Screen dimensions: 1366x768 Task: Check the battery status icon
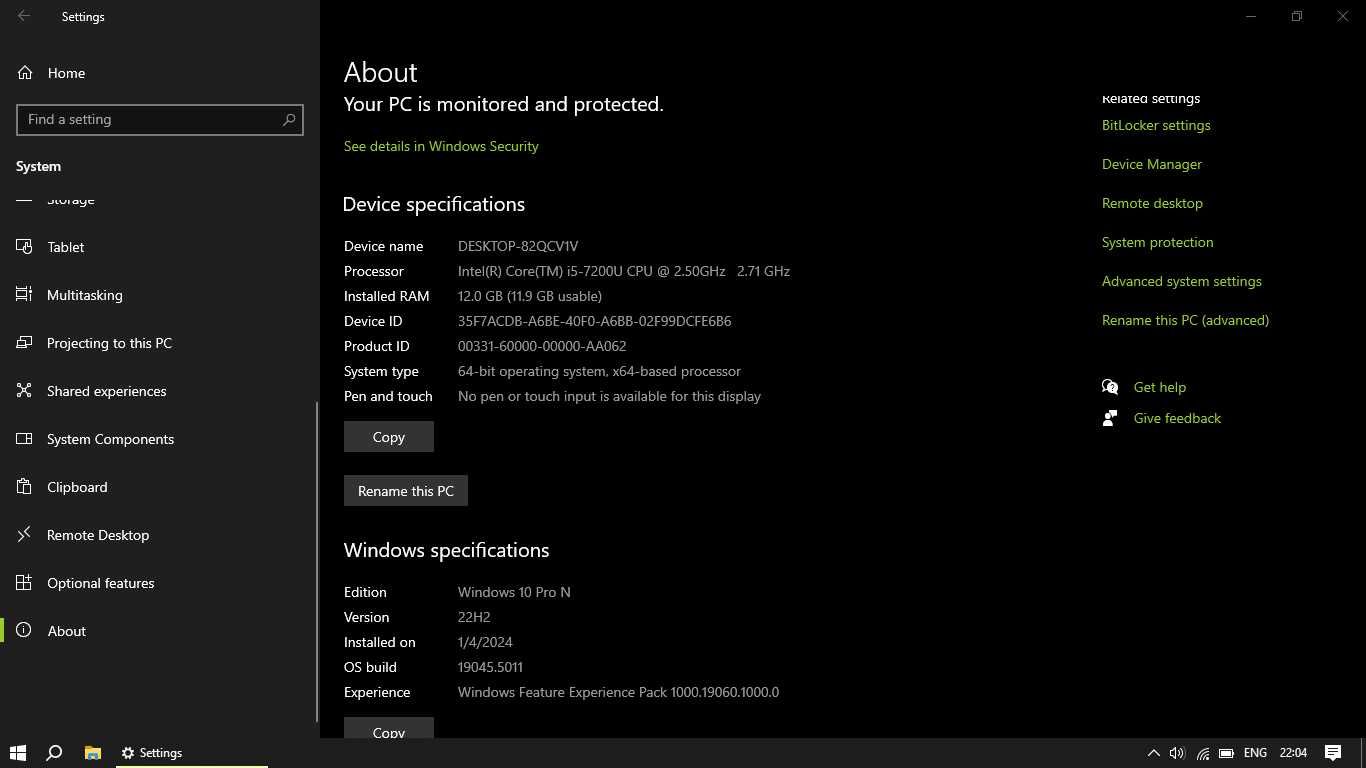click(x=1226, y=753)
